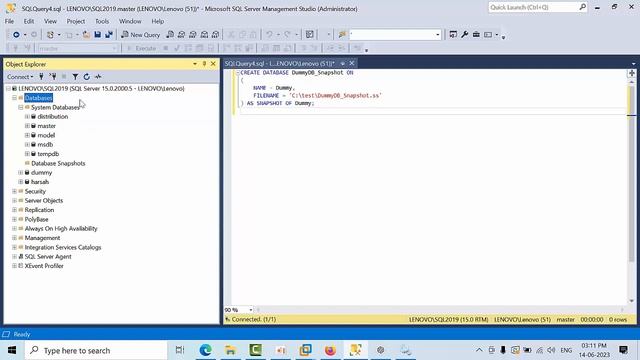Open the Window menu
Image resolution: width=640 pixels, height=360 pixels.
(x=130, y=21)
